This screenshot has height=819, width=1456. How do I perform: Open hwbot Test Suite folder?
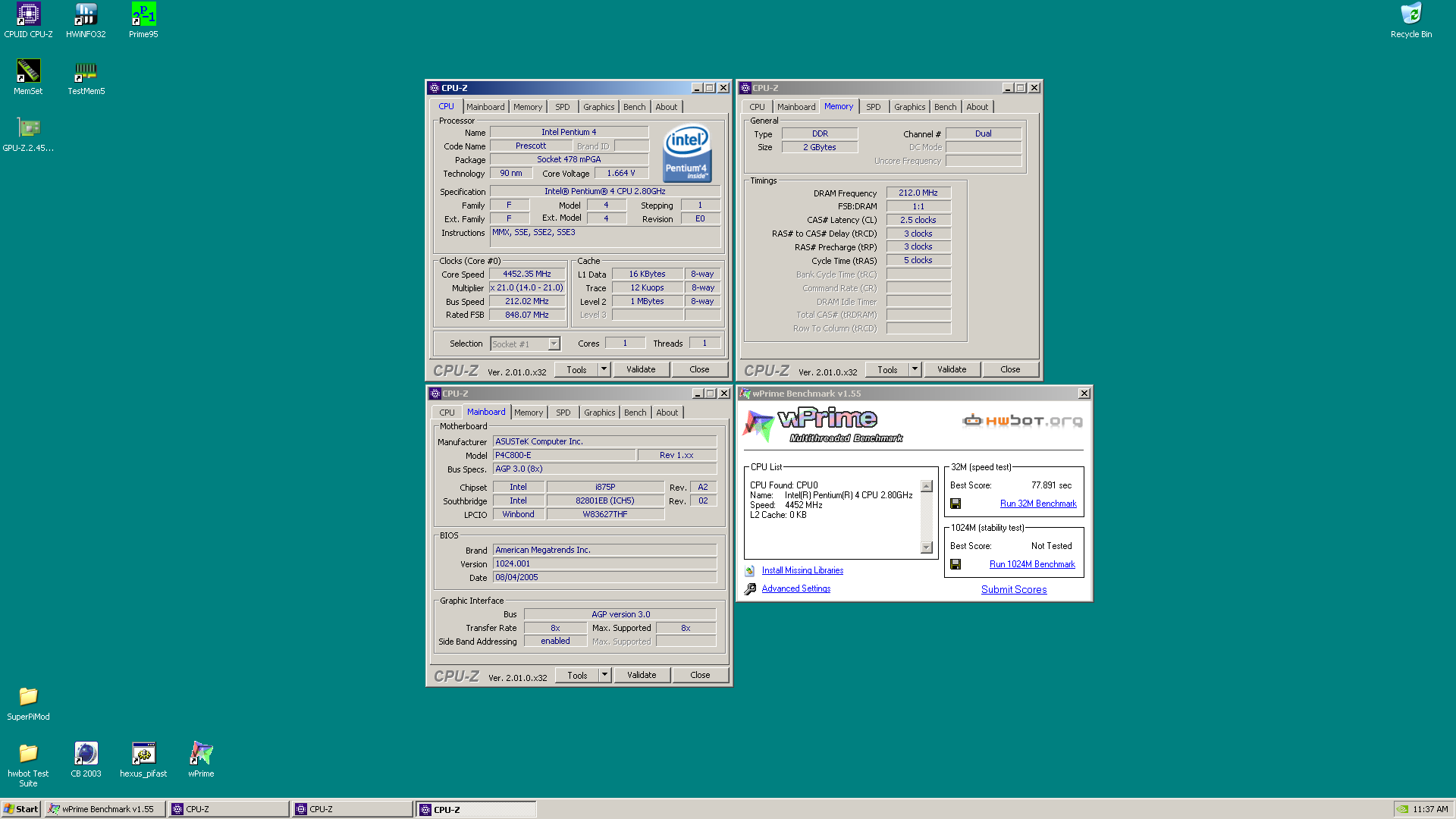coord(28,764)
